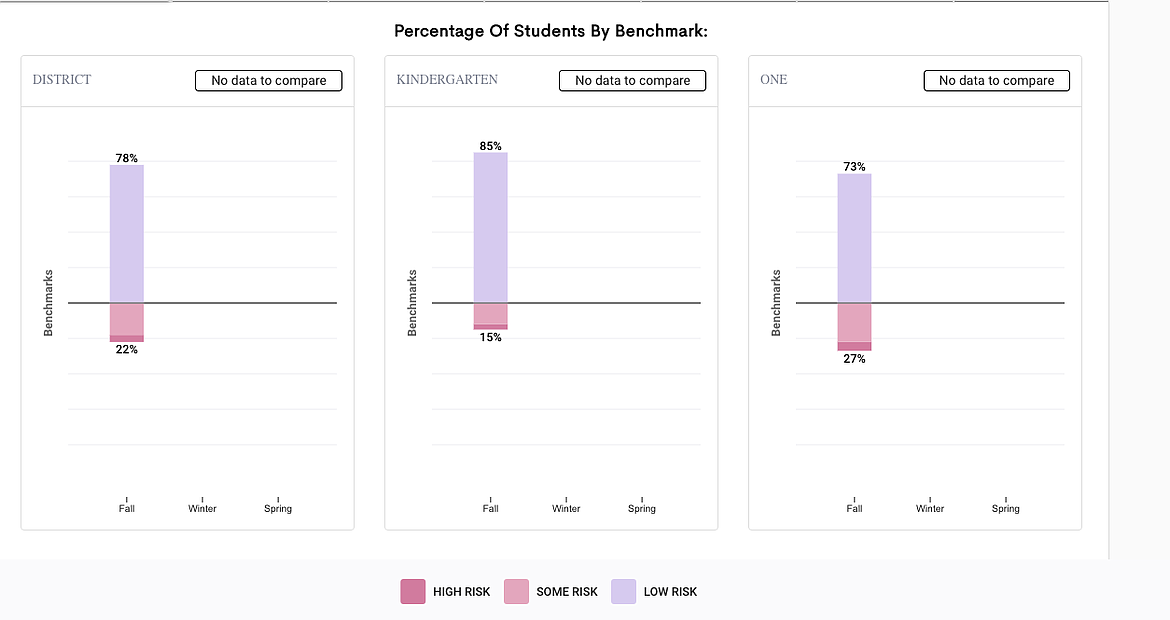Click District some risk bar segment

(x=127, y=319)
